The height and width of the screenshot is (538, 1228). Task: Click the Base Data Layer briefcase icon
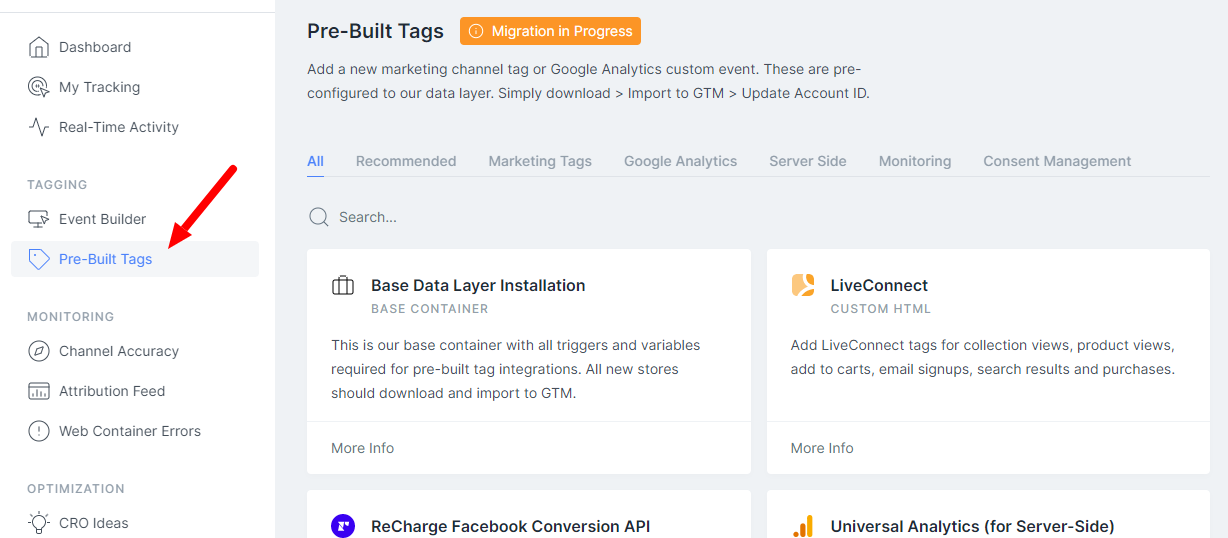pyautogui.click(x=343, y=286)
